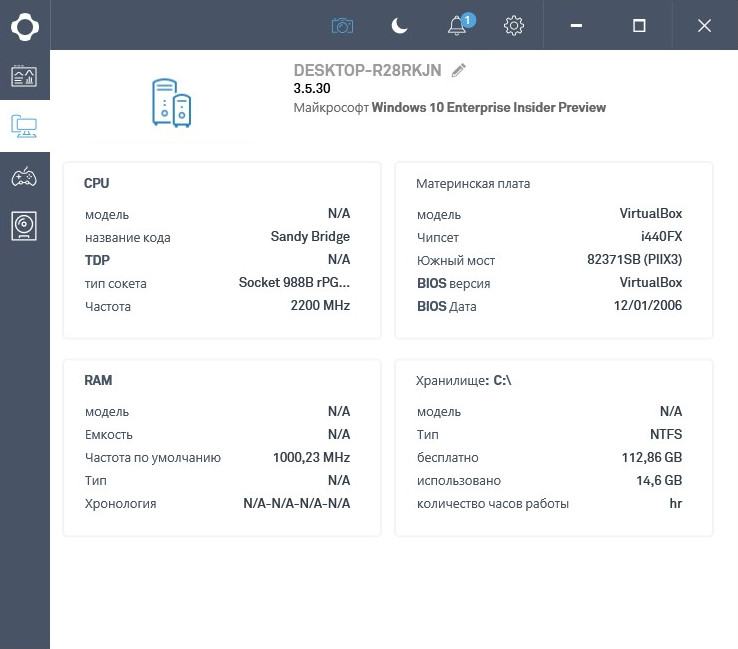738x649 pixels.
Task: Select the system information computer sidebar icon
Action: pyautogui.click(x=24, y=126)
